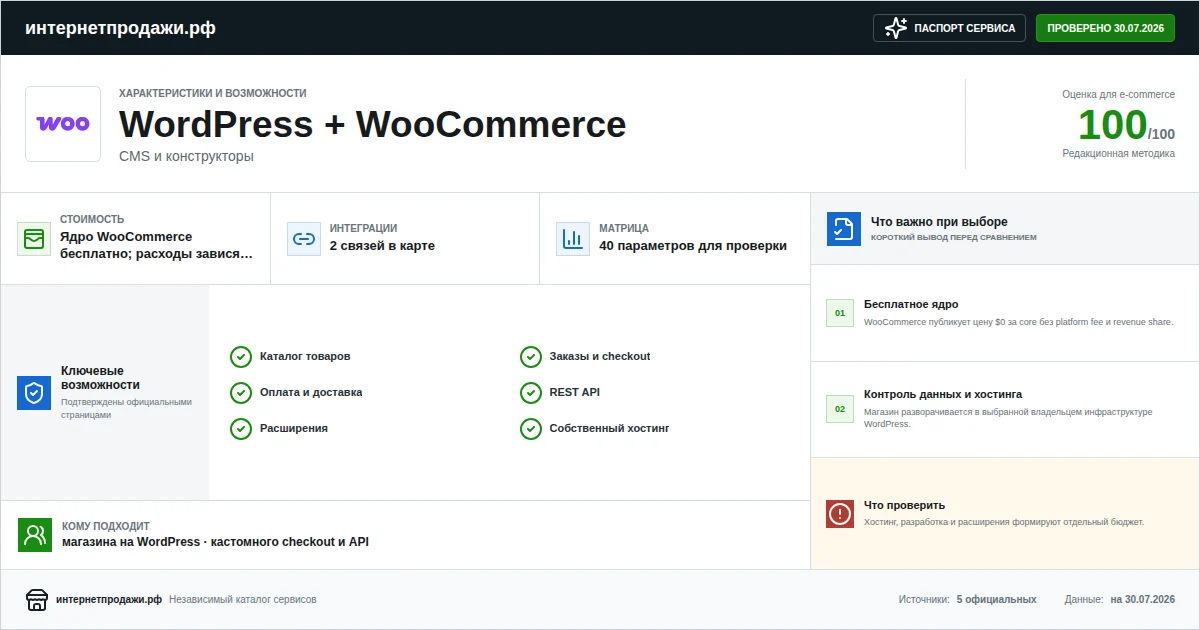This screenshot has height=630, width=1200.
Task: Click the на 30.07.2026 data date
Action: point(1142,600)
